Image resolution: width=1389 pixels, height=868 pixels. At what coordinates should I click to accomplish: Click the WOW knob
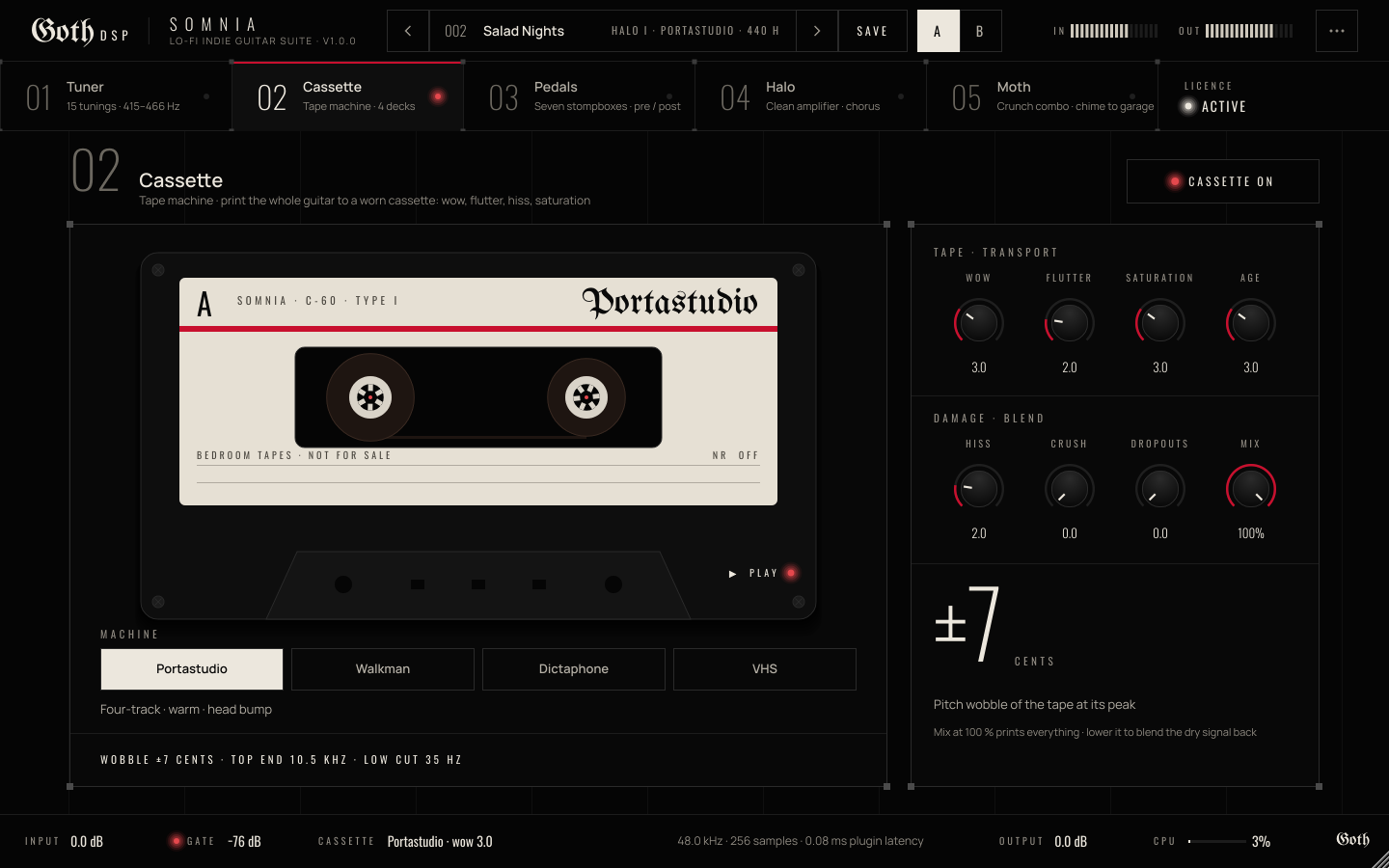tap(979, 323)
